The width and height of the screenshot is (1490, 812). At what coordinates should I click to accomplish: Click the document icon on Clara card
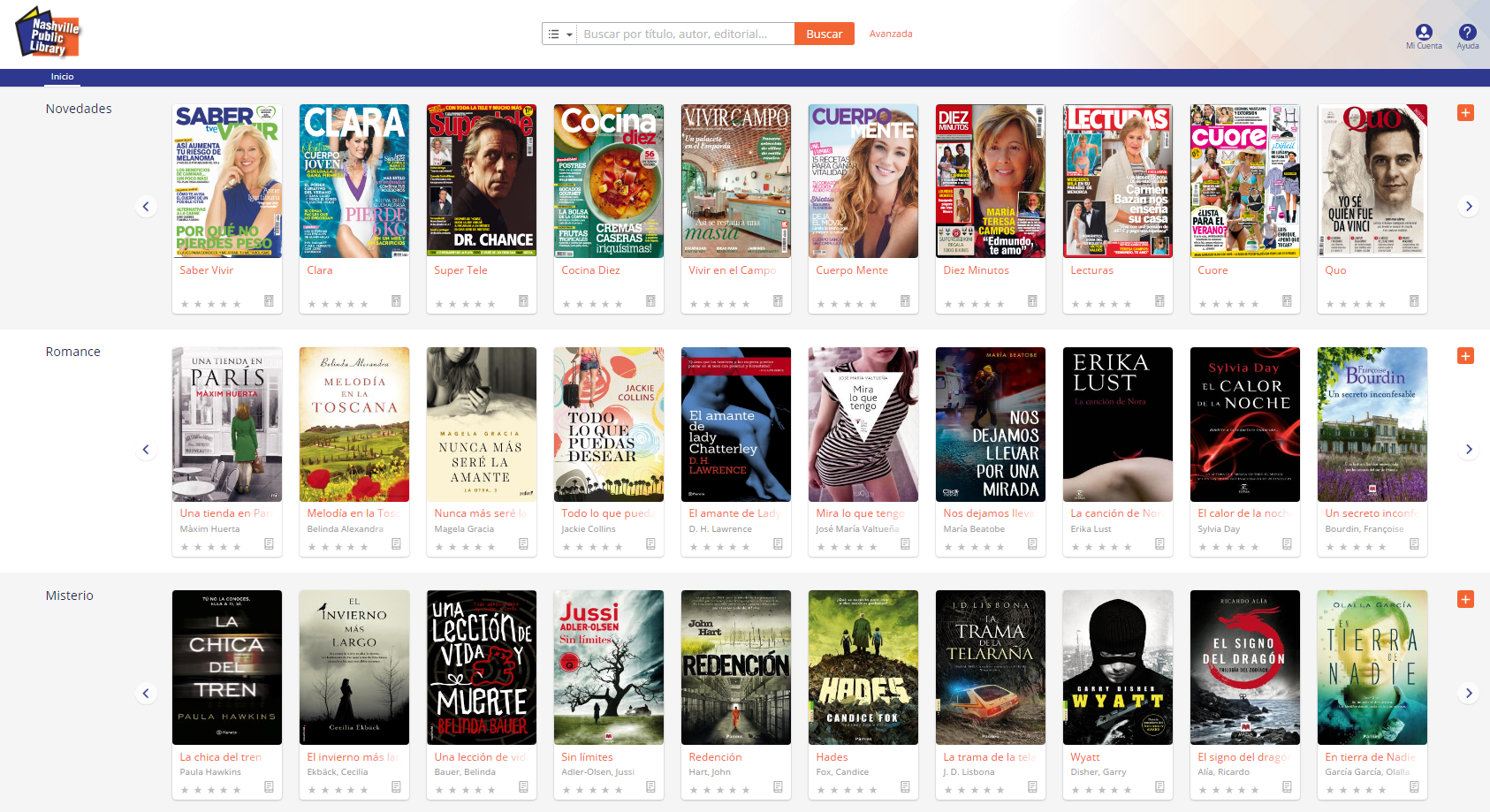click(x=396, y=301)
